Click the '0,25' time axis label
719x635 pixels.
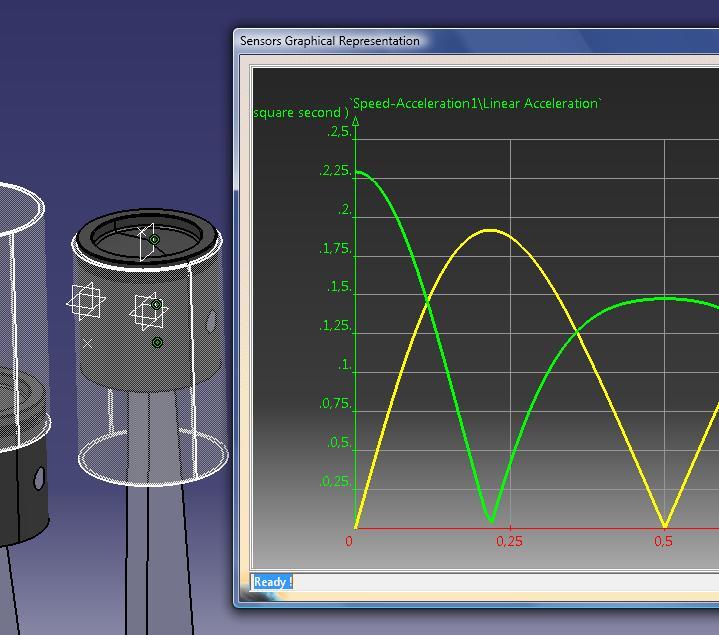509,541
